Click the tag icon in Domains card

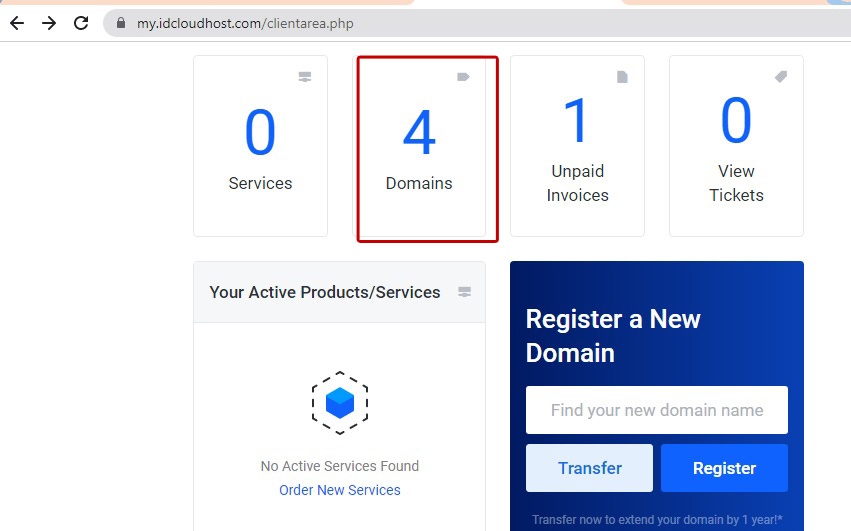(x=463, y=77)
